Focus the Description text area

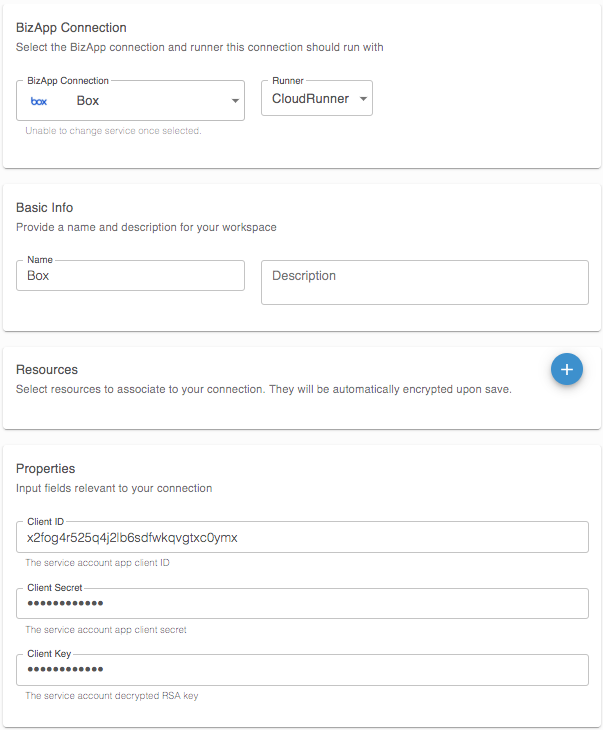pyautogui.click(x=424, y=282)
